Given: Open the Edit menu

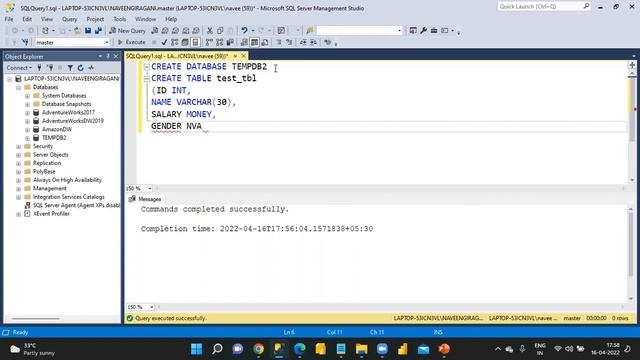Looking at the screenshot, I should coord(27,19).
